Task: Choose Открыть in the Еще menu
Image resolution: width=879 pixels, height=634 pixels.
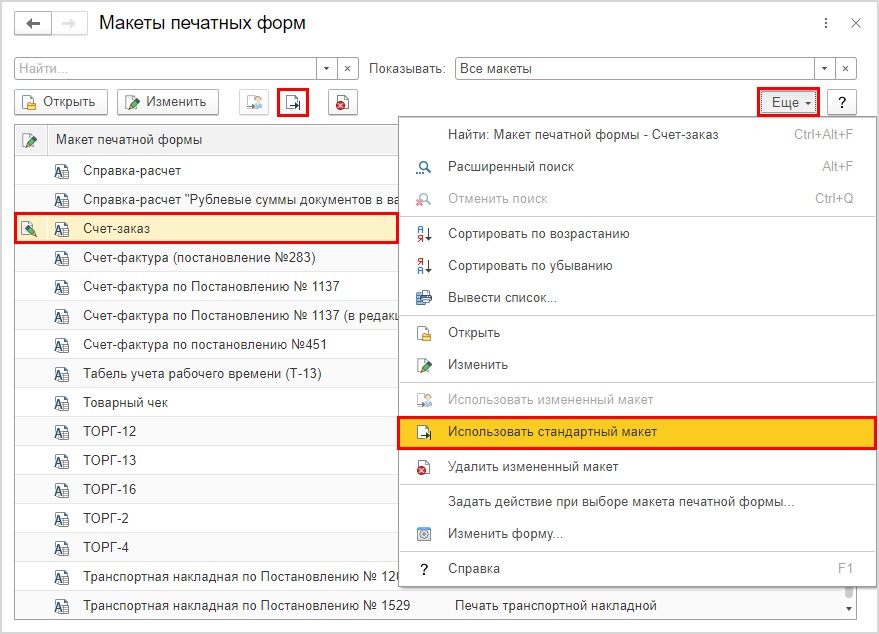Action: 637,333
